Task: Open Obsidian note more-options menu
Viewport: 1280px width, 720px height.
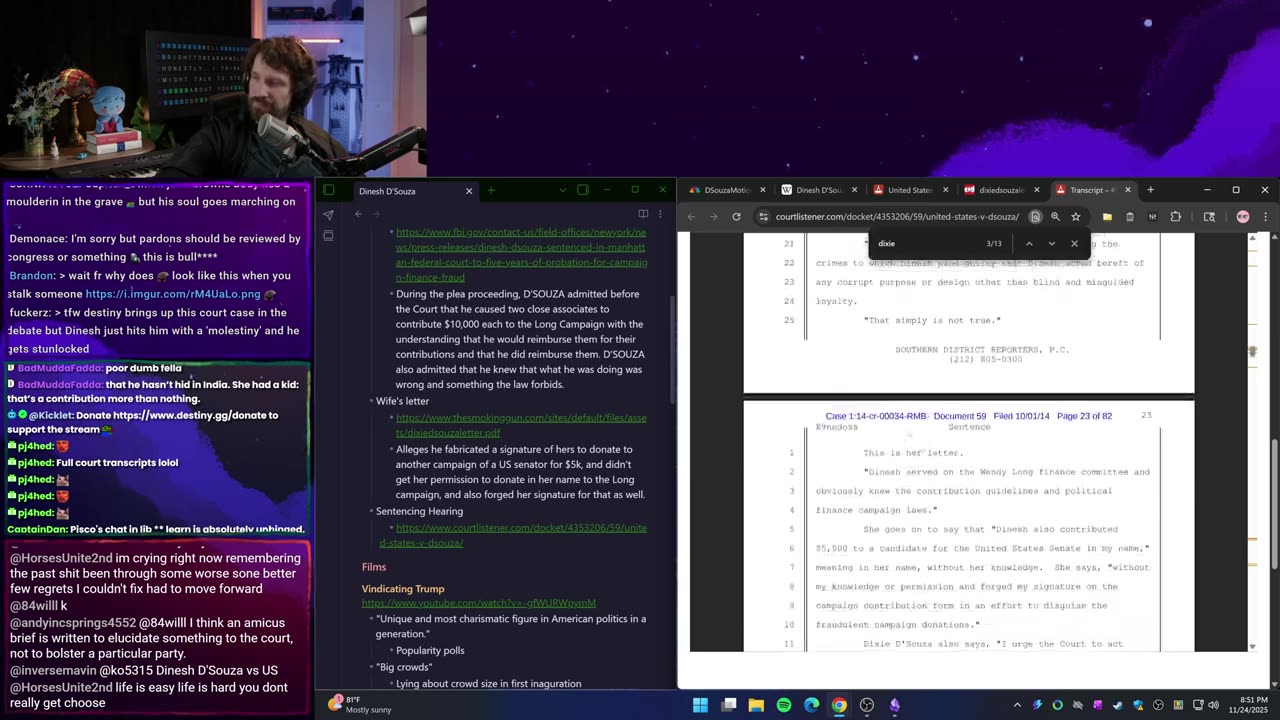Action: 660,214
